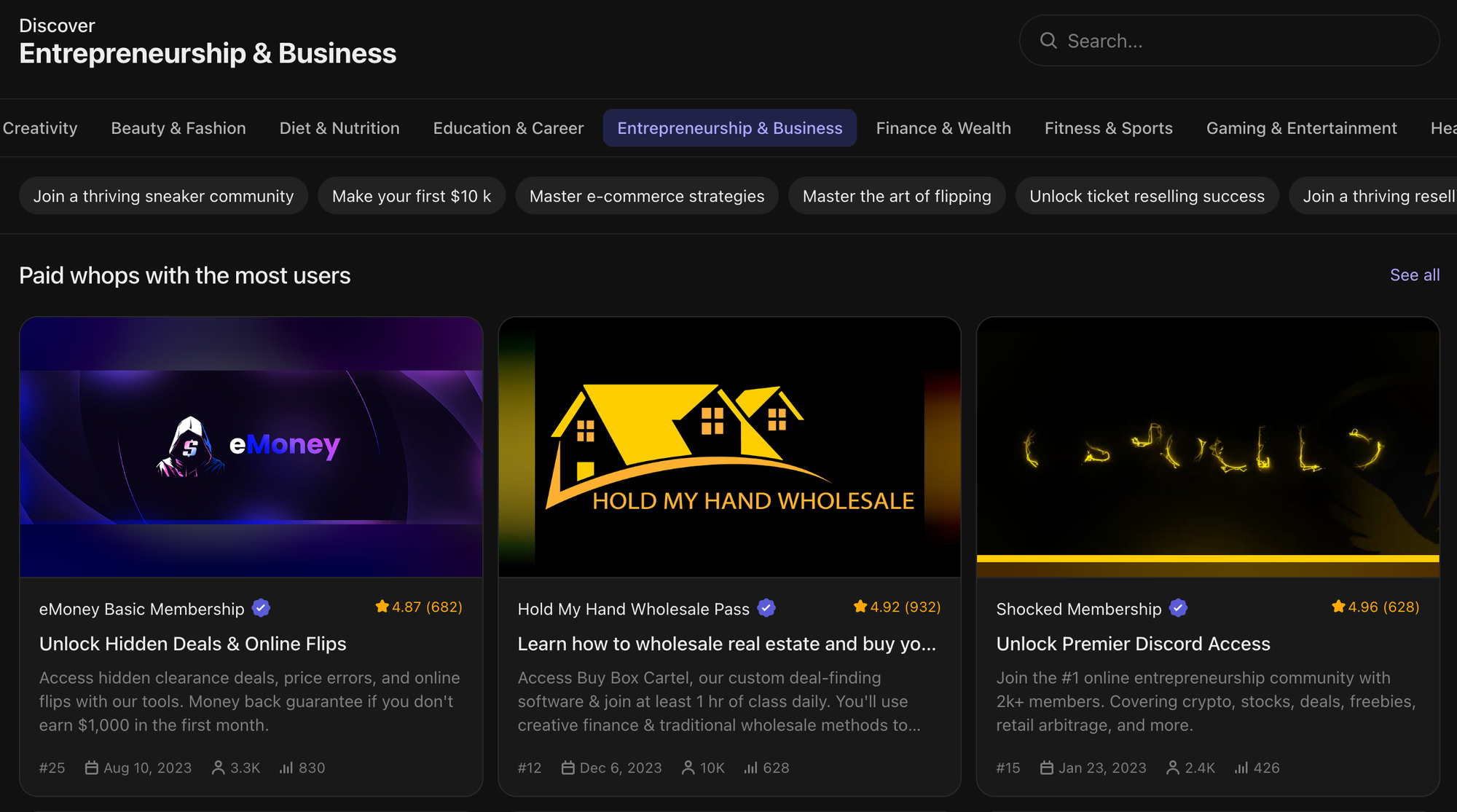
Task: Click the Master the art of flipping chip
Action: tap(897, 195)
